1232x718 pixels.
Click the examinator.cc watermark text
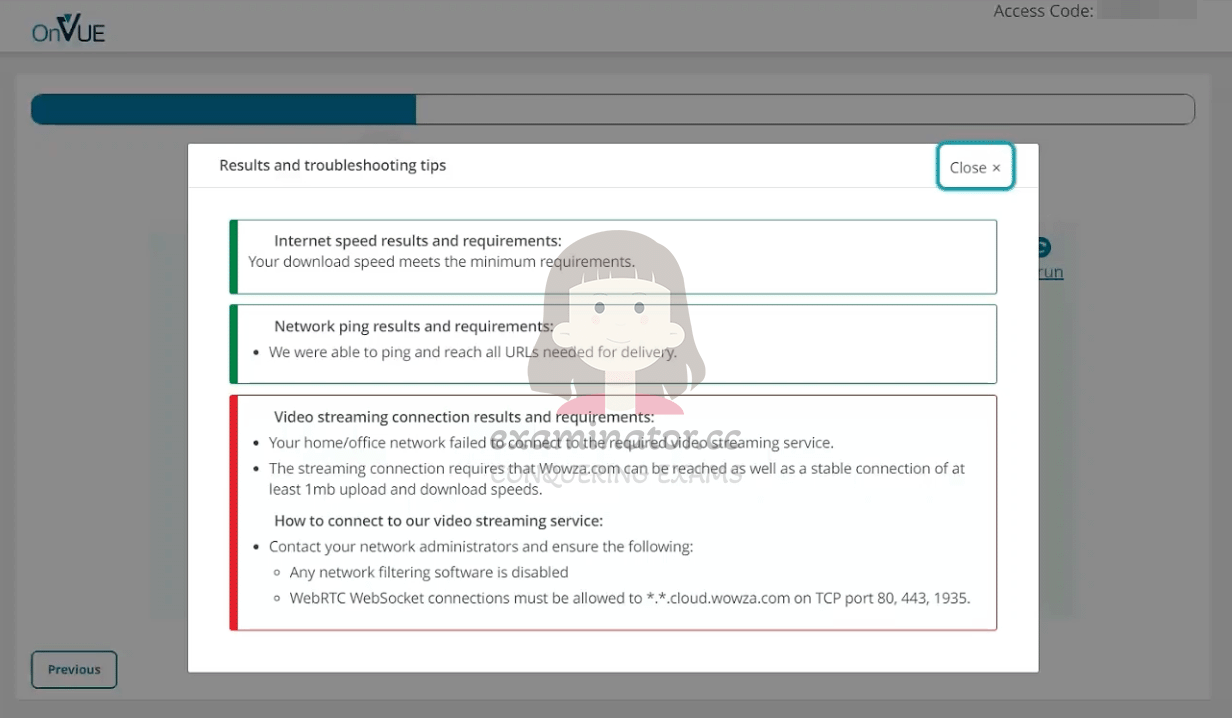pyautogui.click(x=616, y=438)
